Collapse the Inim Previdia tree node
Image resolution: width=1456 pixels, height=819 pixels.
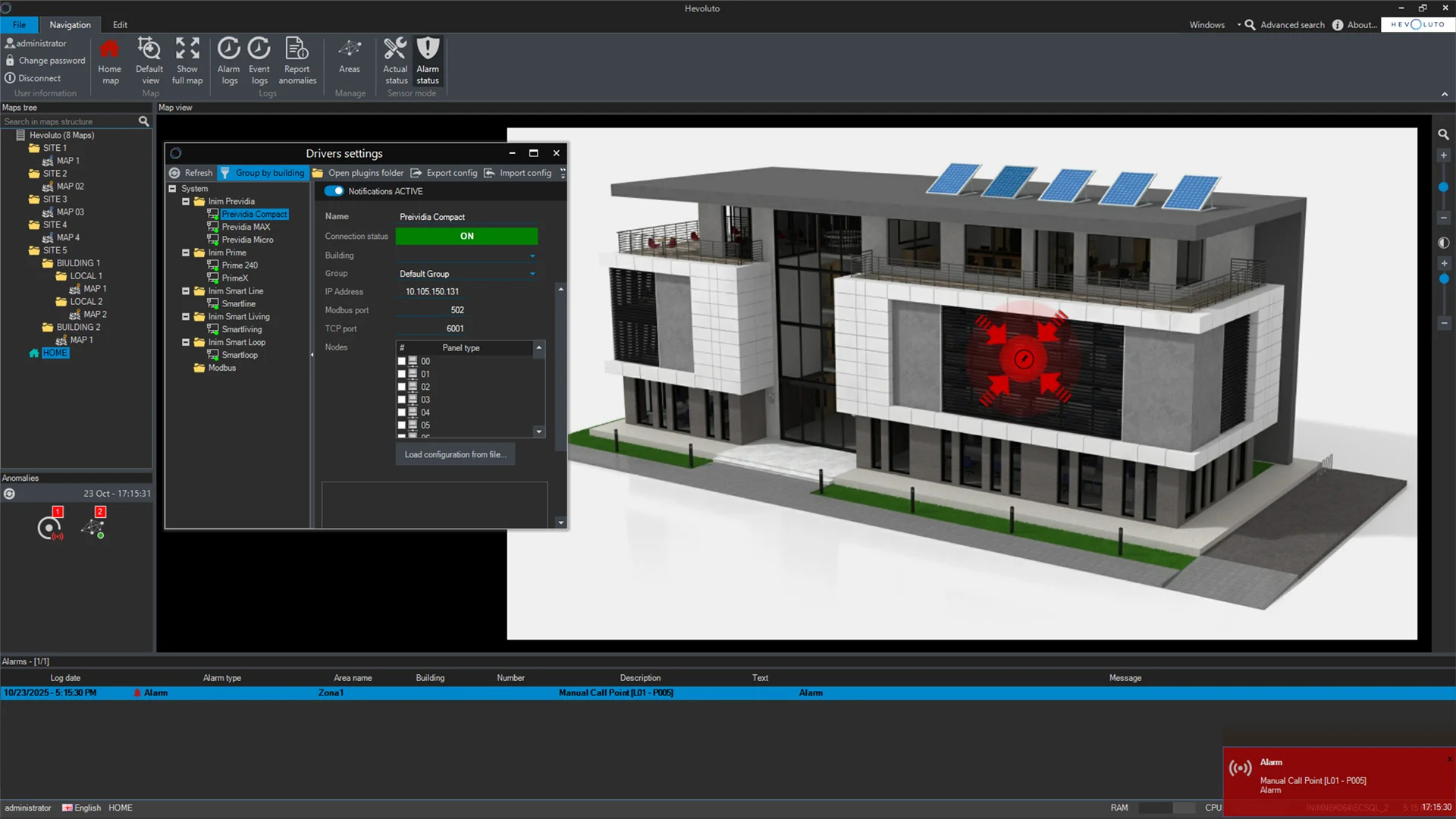pyautogui.click(x=186, y=202)
